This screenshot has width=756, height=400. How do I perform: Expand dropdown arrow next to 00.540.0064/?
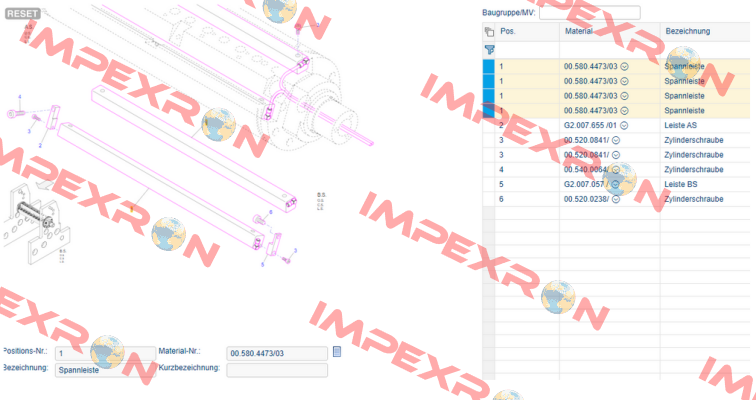tap(616, 170)
